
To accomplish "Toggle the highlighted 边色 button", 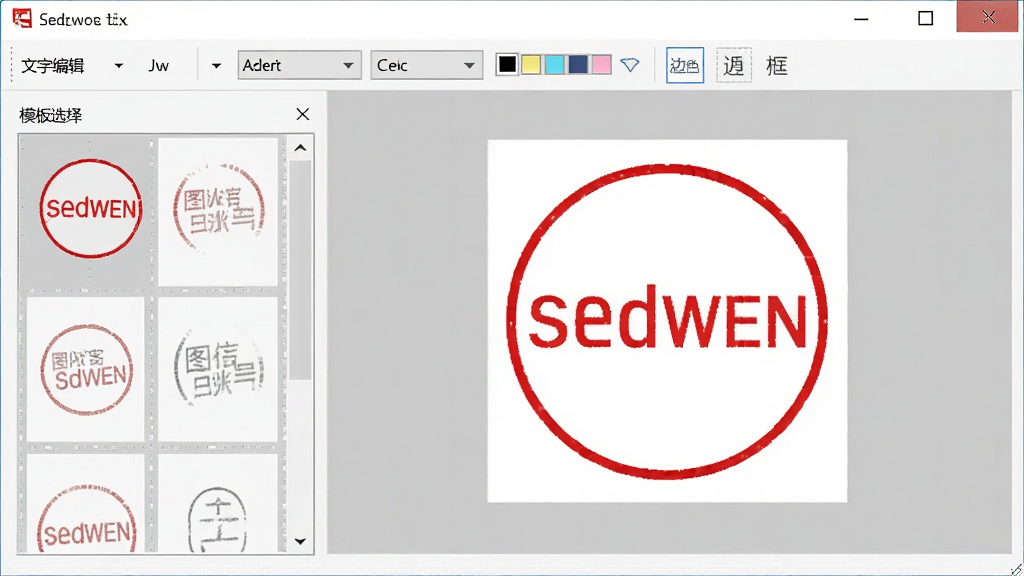I will pyautogui.click(x=684, y=65).
